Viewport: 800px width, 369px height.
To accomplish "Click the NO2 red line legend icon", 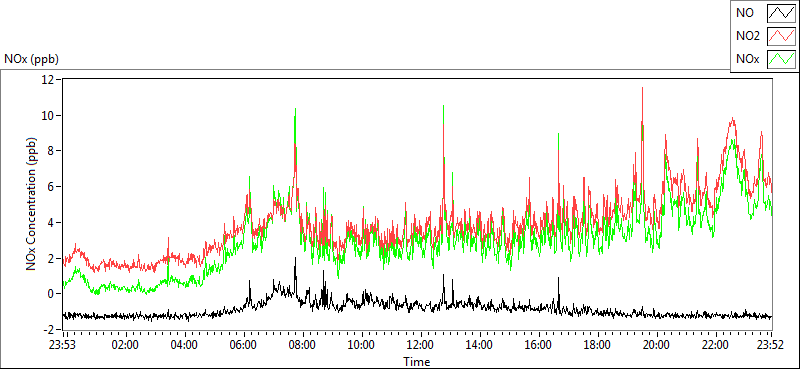I will pyautogui.click(x=782, y=36).
